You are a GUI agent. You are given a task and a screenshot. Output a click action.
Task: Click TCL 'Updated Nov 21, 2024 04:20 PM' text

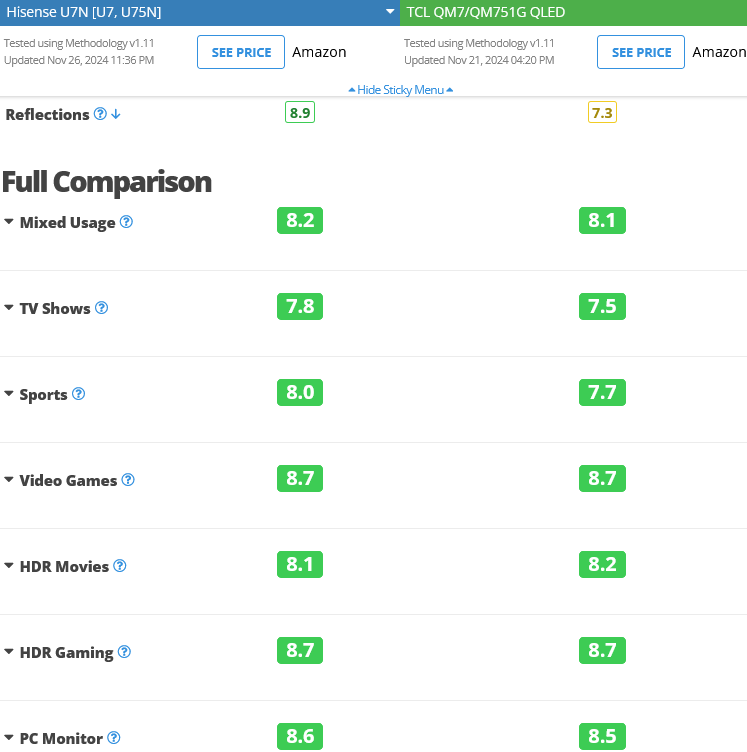click(x=479, y=60)
